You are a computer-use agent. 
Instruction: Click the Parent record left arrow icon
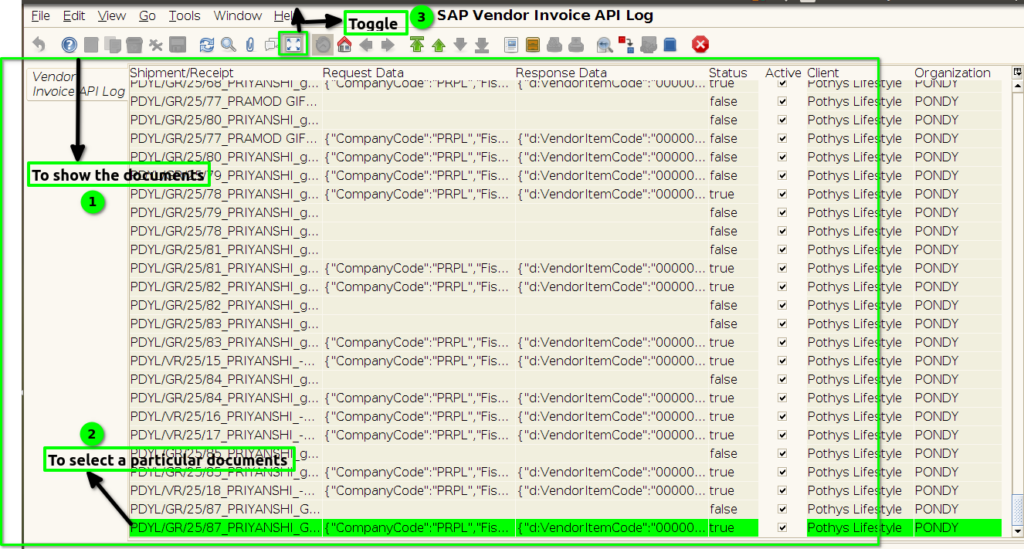[x=366, y=44]
